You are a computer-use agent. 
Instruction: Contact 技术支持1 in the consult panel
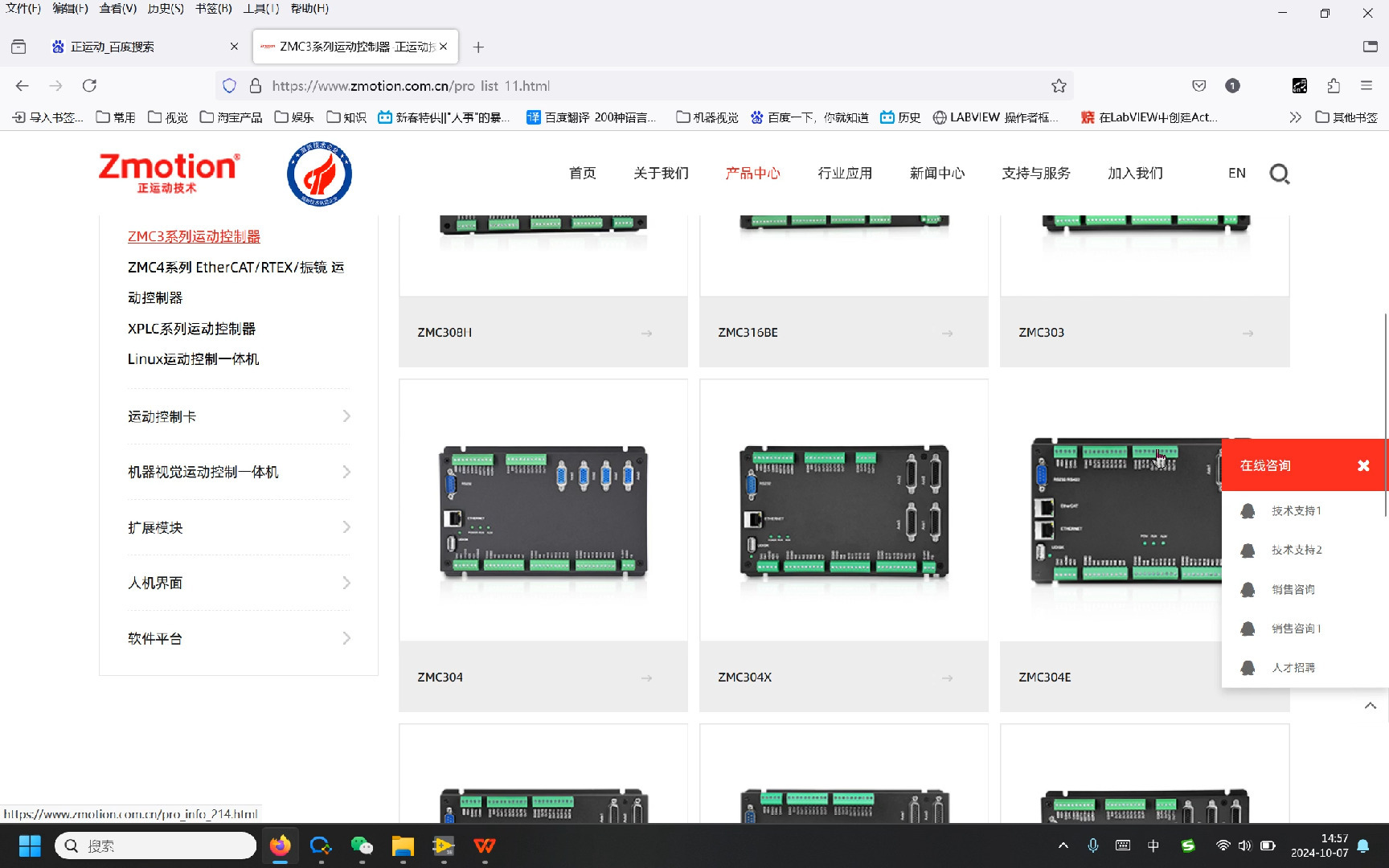point(1296,510)
